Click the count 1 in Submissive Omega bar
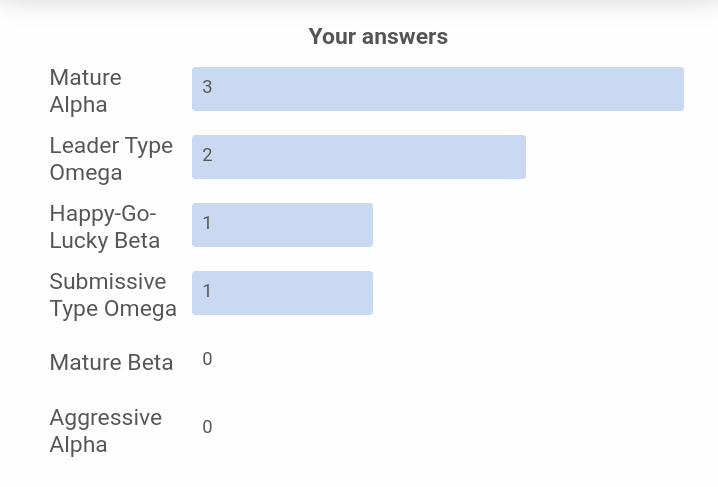Screen dimensions: 718x487 click(207, 291)
